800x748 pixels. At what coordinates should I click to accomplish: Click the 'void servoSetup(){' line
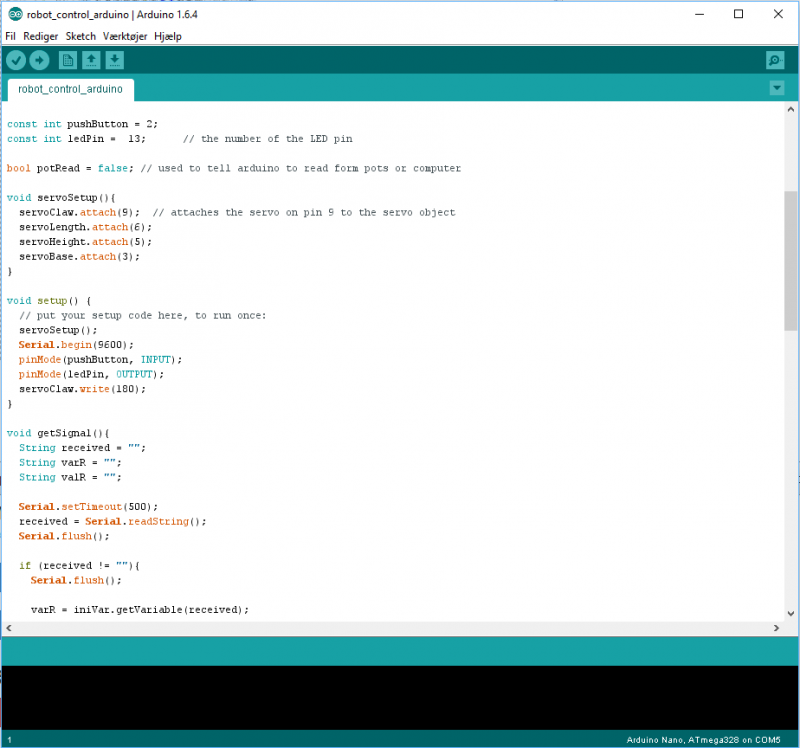coord(61,197)
